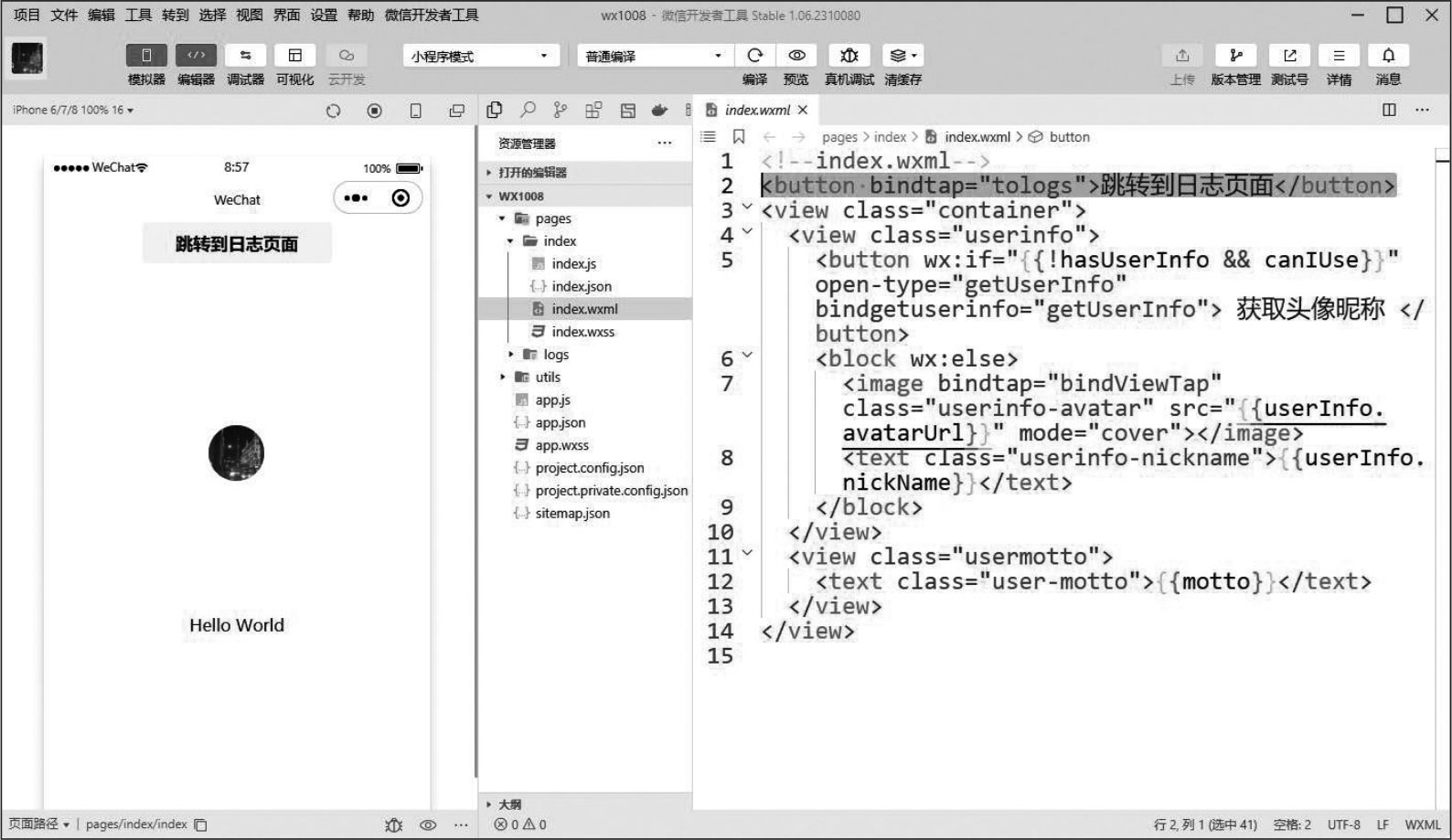Click the simulator capsule menu dots

[356, 198]
